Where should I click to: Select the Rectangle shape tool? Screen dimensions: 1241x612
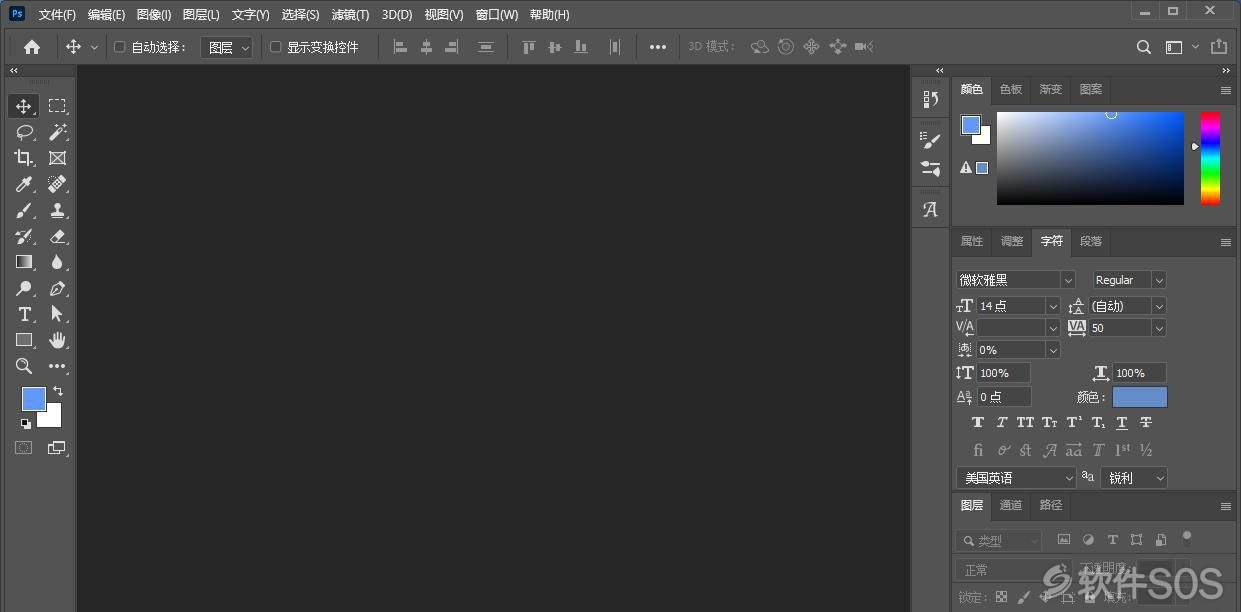(24, 340)
